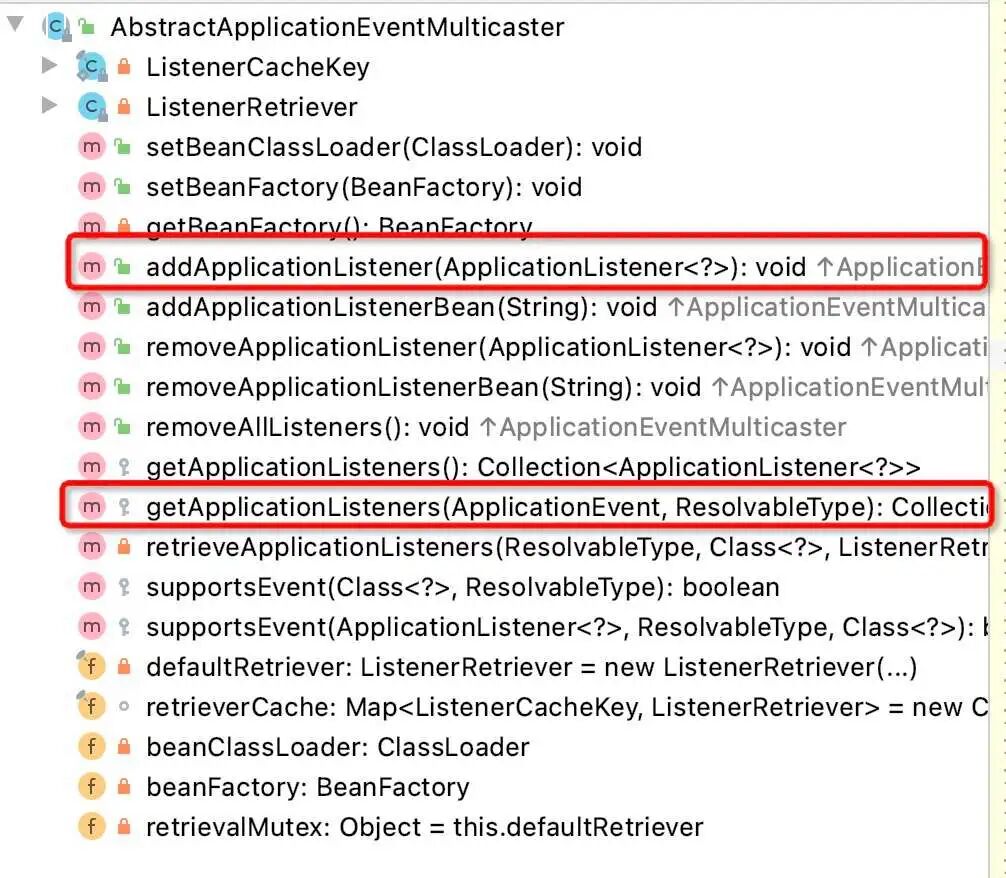Click the public visibility icon beside setBeanClassLoader
Screen dimensions: 1006x878
[x=123, y=146]
